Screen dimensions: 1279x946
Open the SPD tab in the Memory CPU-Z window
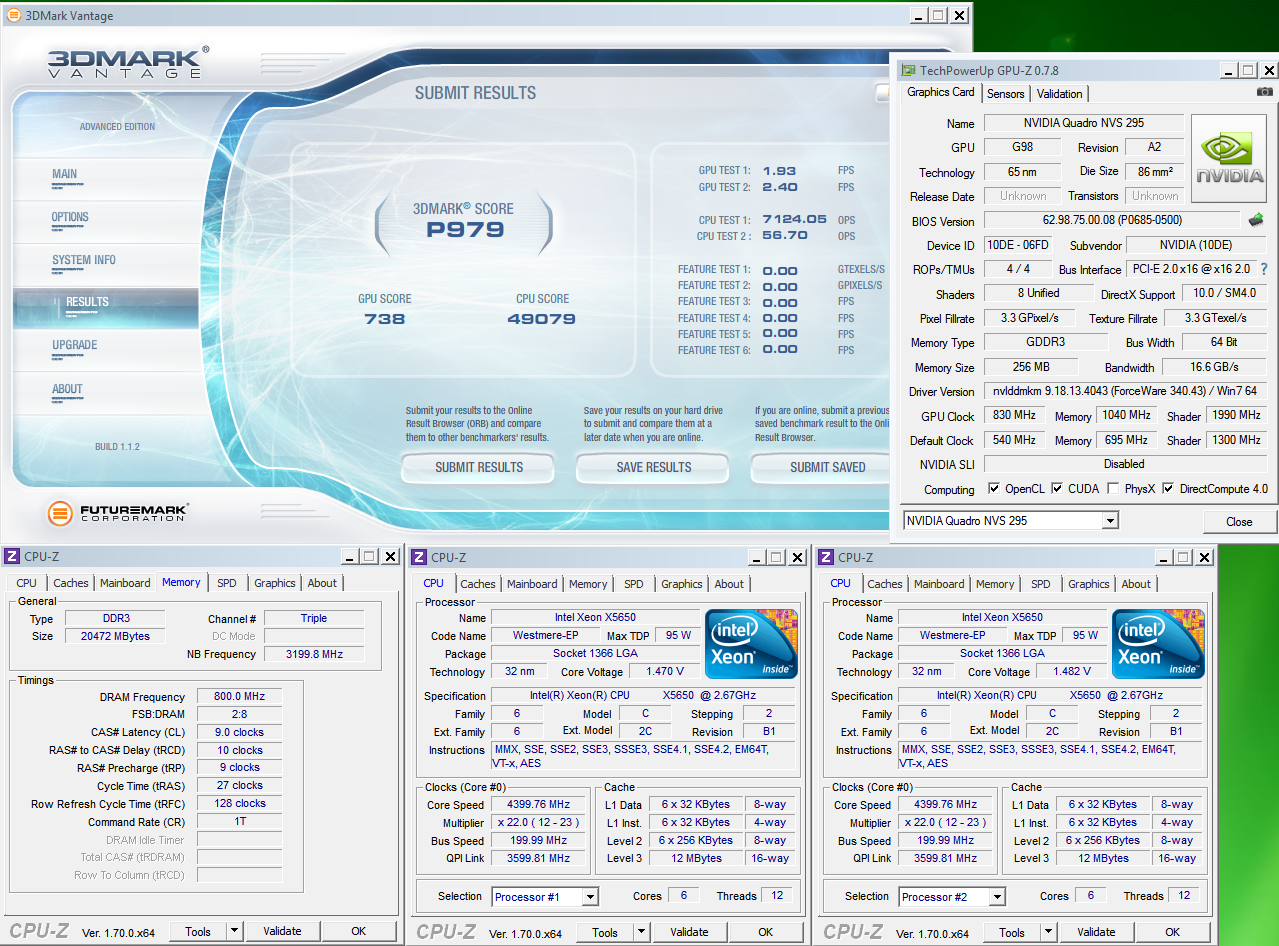coord(227,583)
